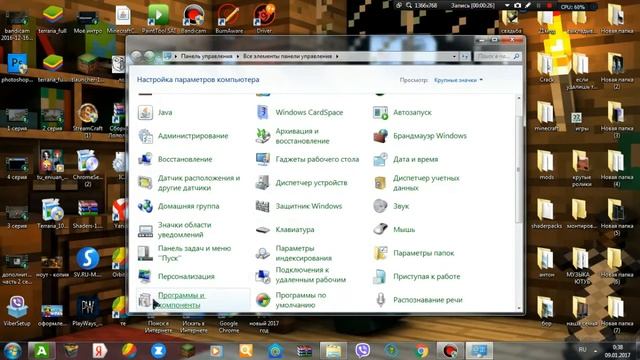
Task: Open the Автозапуск icon
Action: coord(380,112)
